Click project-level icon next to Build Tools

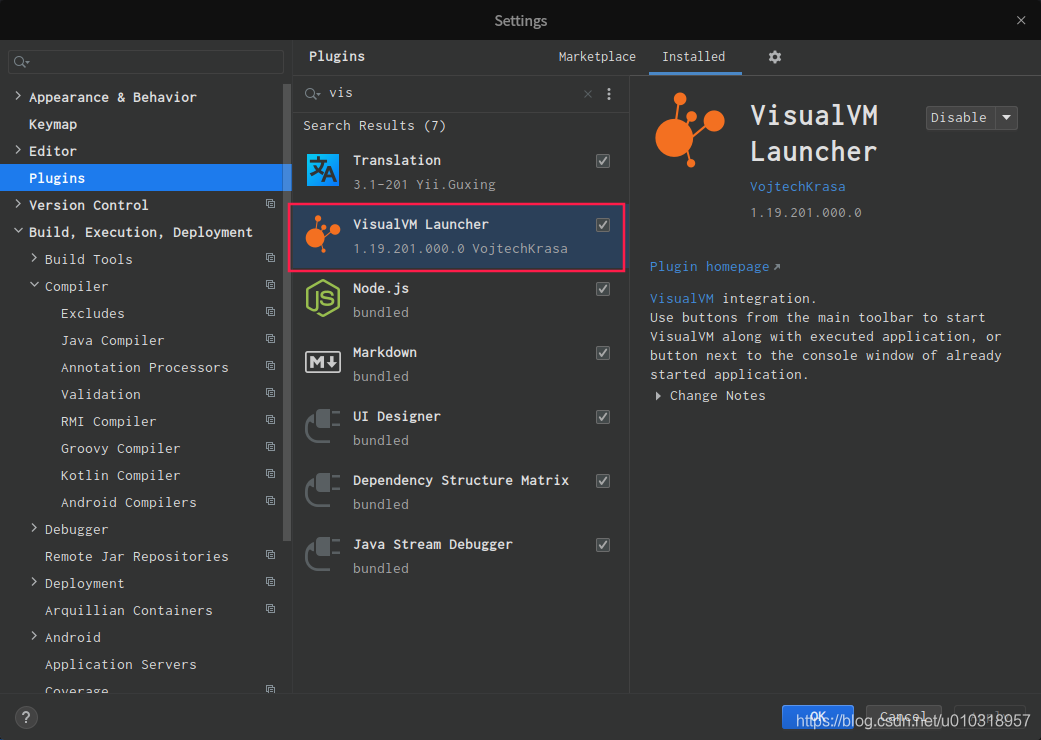(270, 258)
